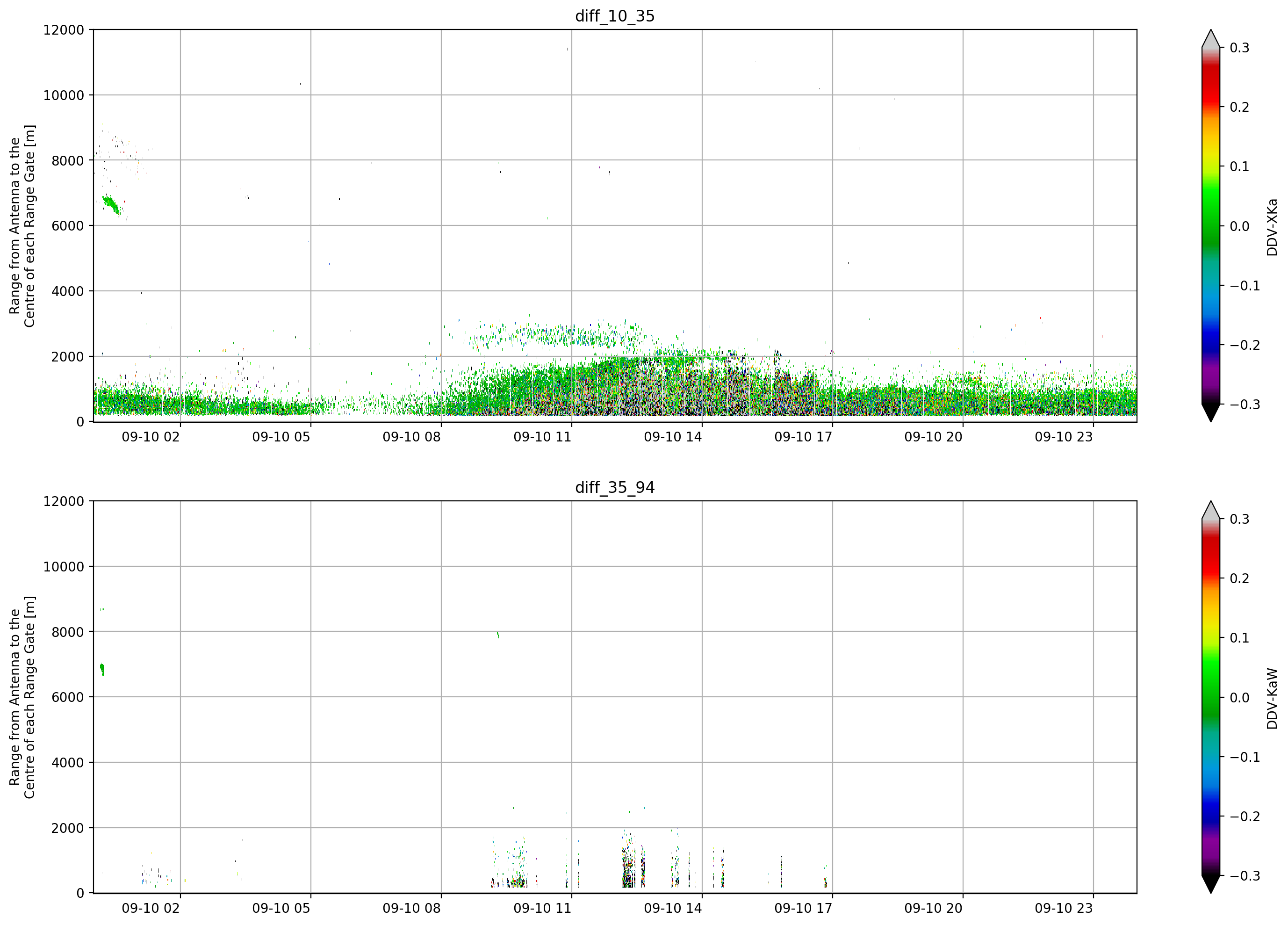
Task: Click the 12000 tick on diff_10_35 y-axis
Action: click(x=64, y=30)
